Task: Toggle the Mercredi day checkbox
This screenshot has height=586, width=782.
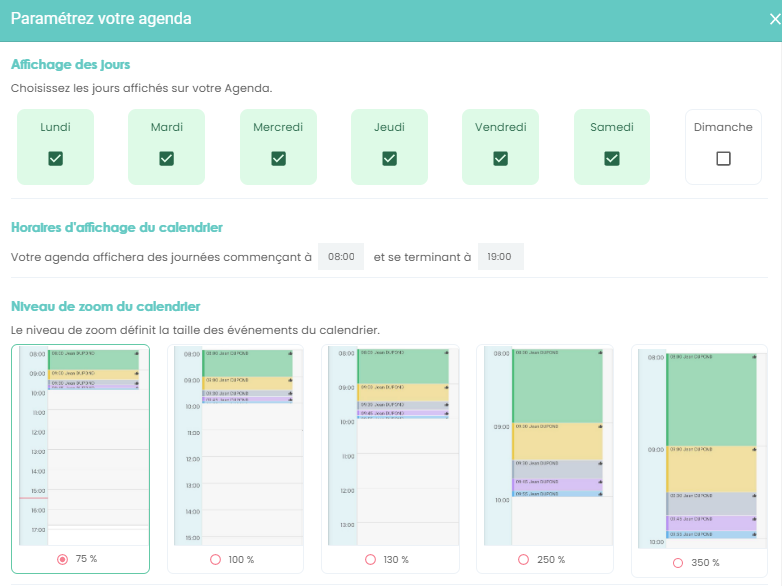Action: (x=278, y=158)
